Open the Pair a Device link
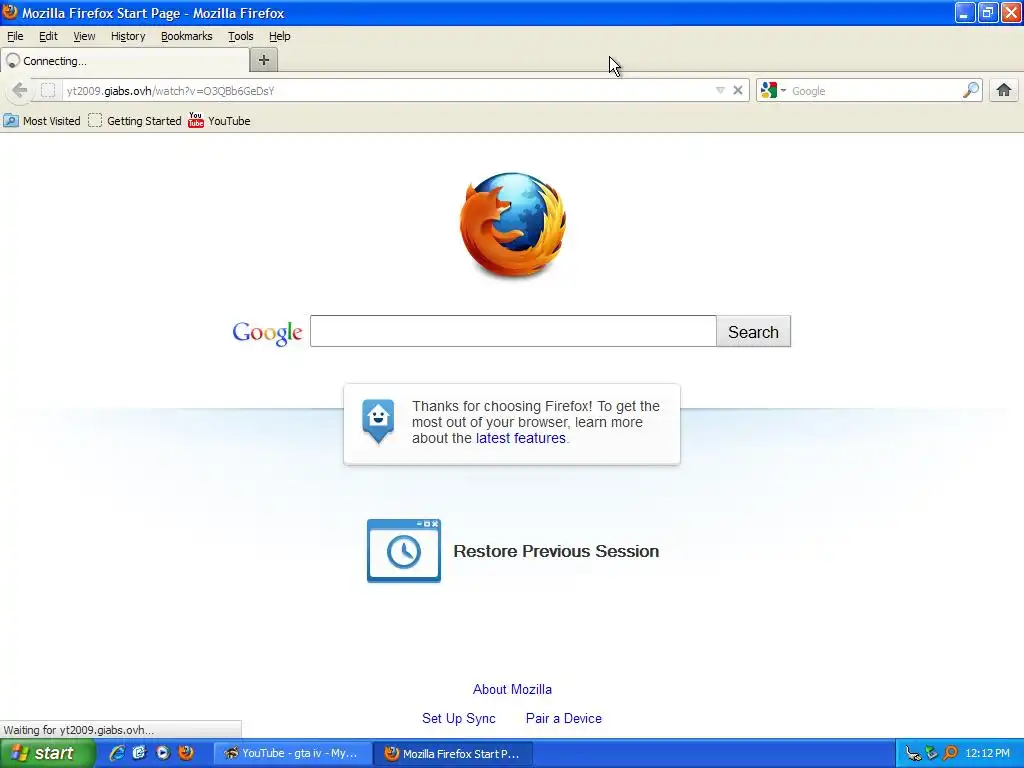 tap(564, 718)
